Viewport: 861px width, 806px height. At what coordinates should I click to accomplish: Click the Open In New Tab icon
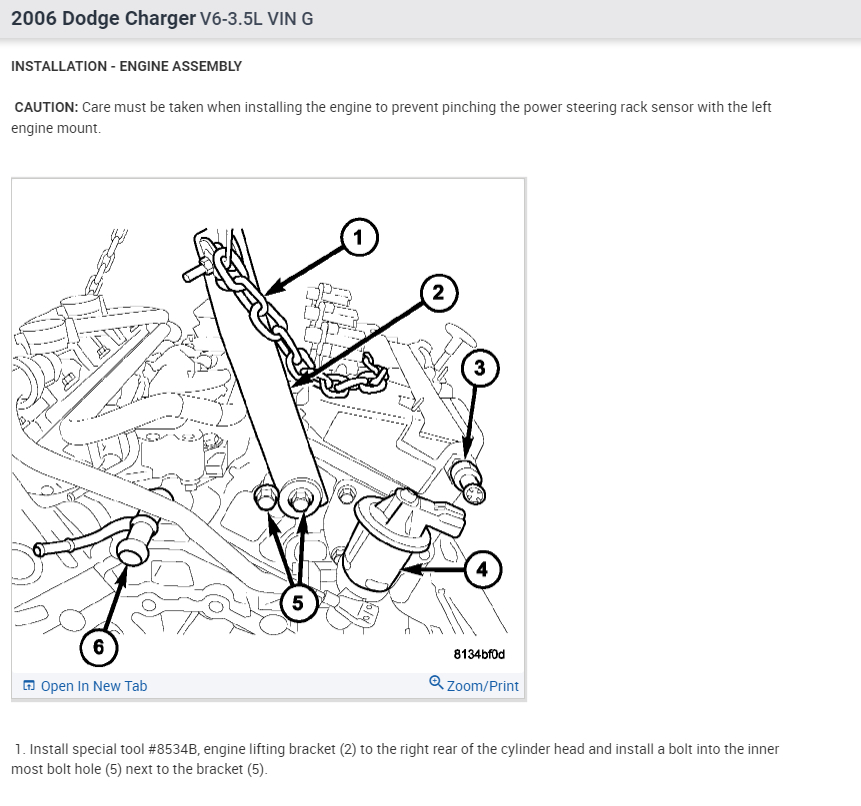coord(29,685)
